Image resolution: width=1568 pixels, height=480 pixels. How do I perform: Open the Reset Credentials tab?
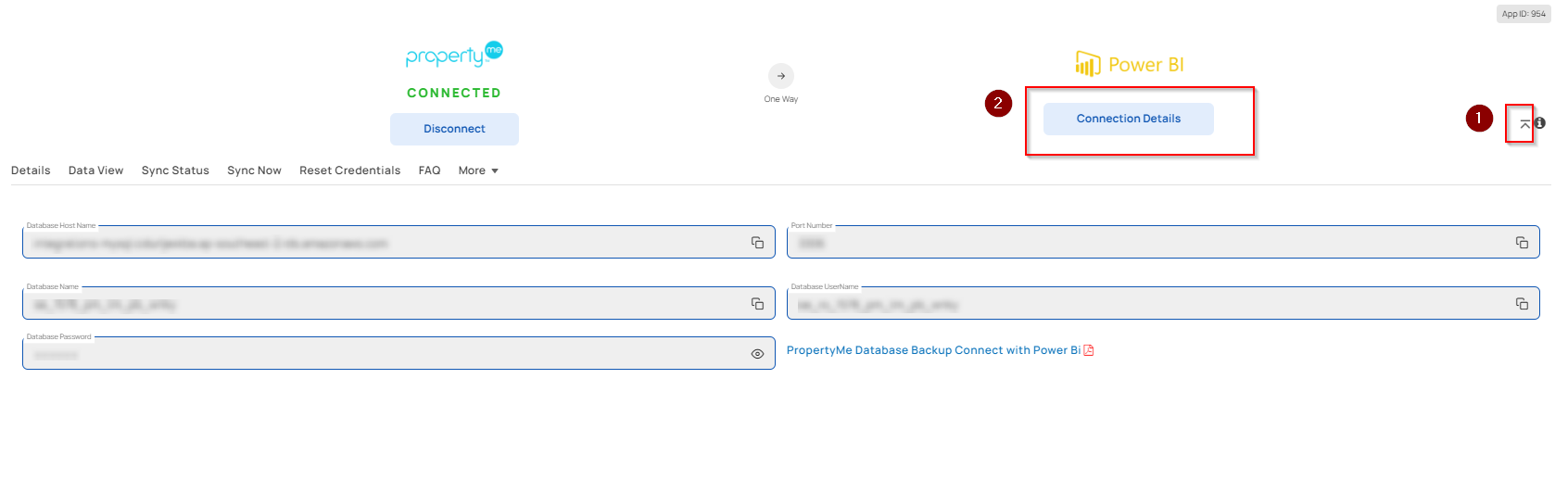point(349,171)
